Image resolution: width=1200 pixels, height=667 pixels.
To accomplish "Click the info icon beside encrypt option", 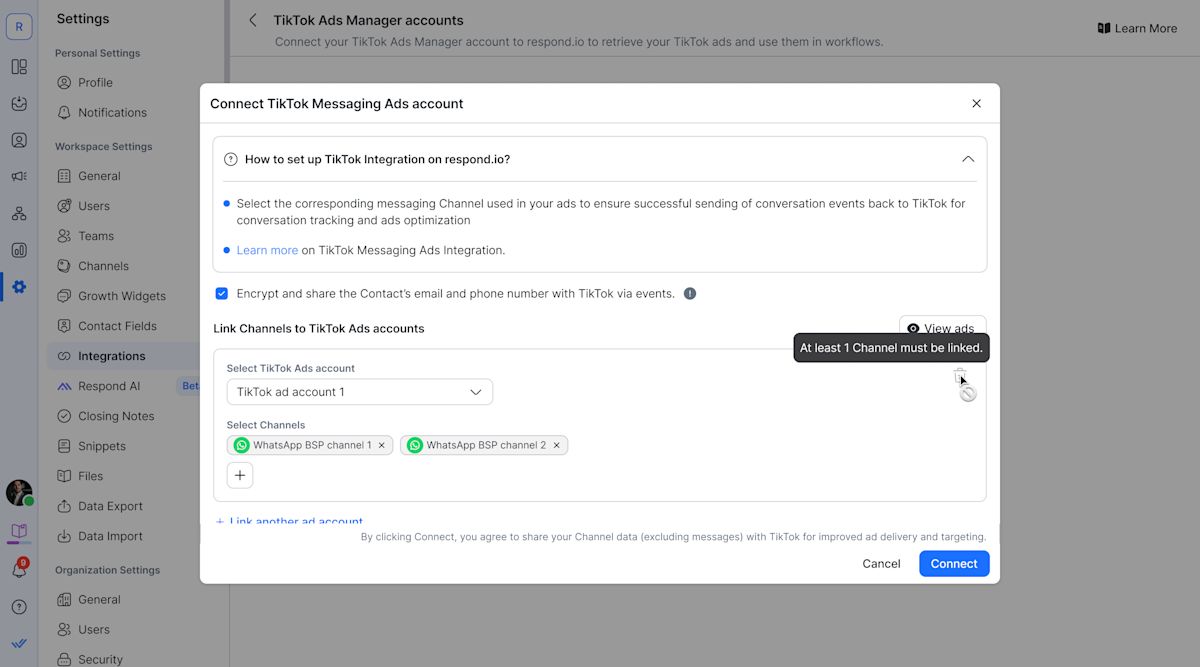I will [689, 294].
